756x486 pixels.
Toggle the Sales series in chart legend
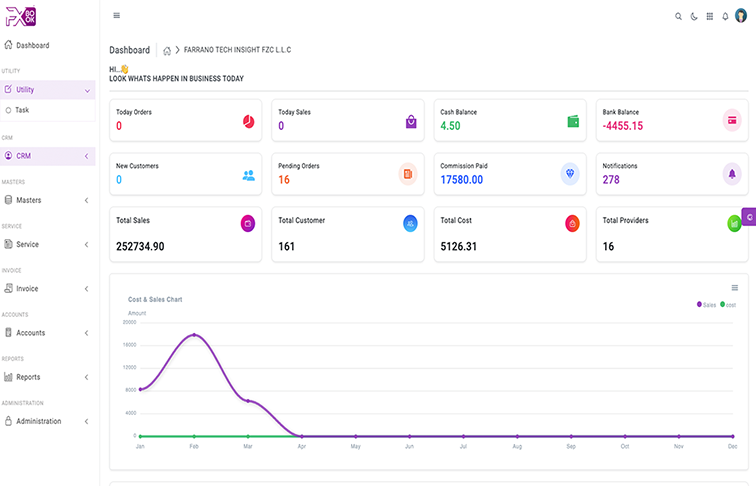pos(707,304)
